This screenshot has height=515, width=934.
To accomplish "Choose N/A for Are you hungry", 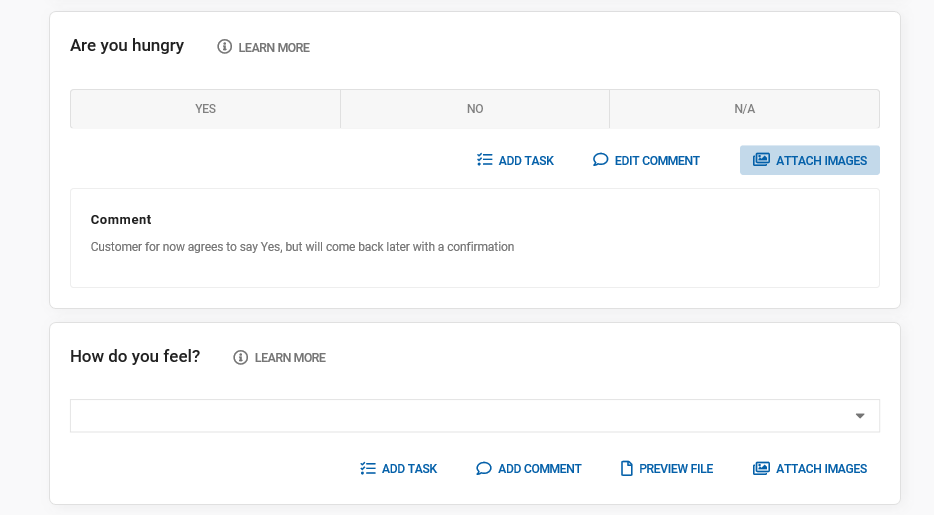I will 744,109.
